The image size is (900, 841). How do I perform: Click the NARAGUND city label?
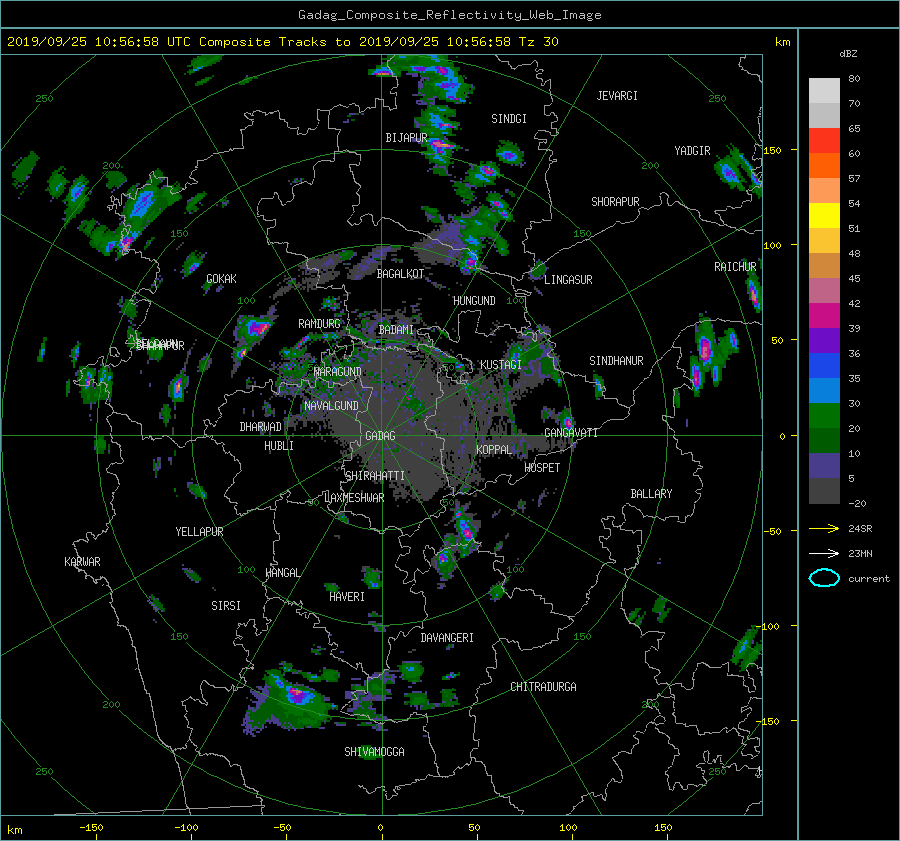click(x=338, y=372)
